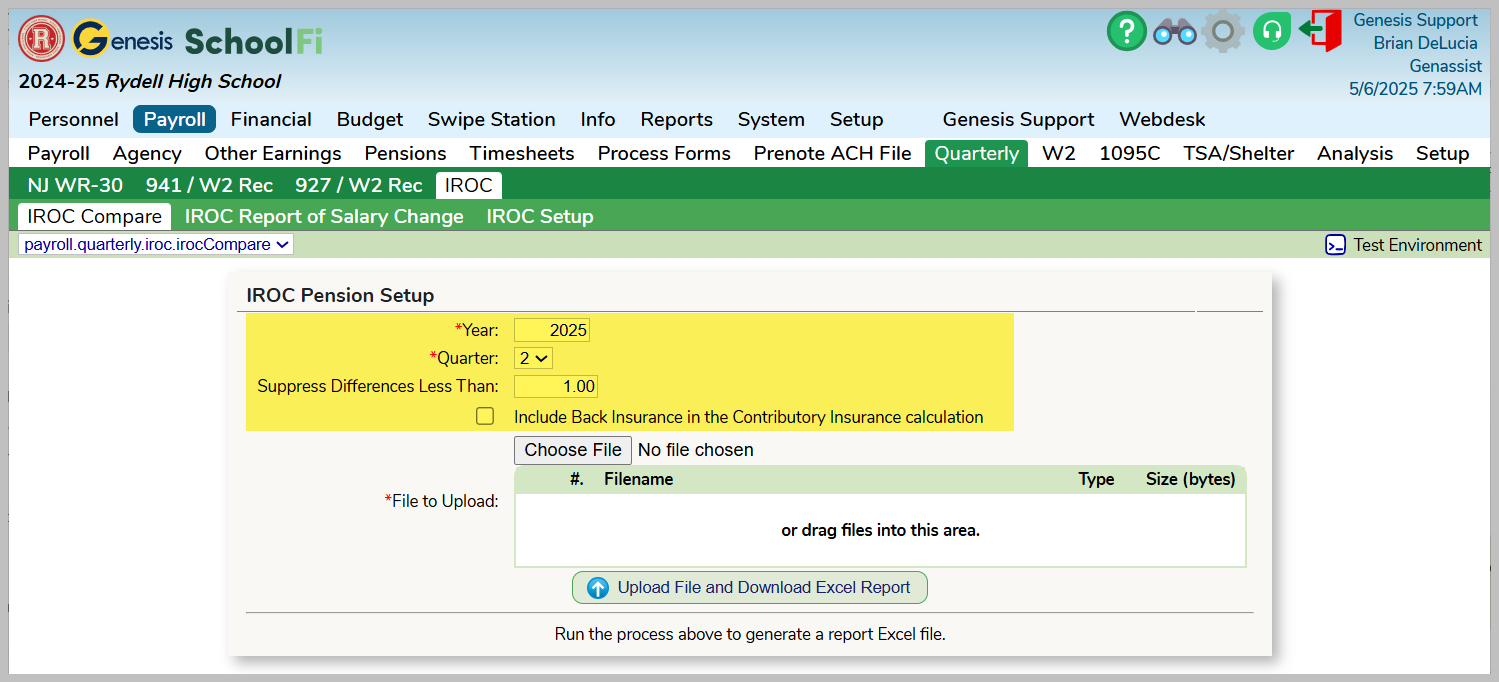Switch to the Pensions tab
1499x682 pixels.
click(405, 153)
